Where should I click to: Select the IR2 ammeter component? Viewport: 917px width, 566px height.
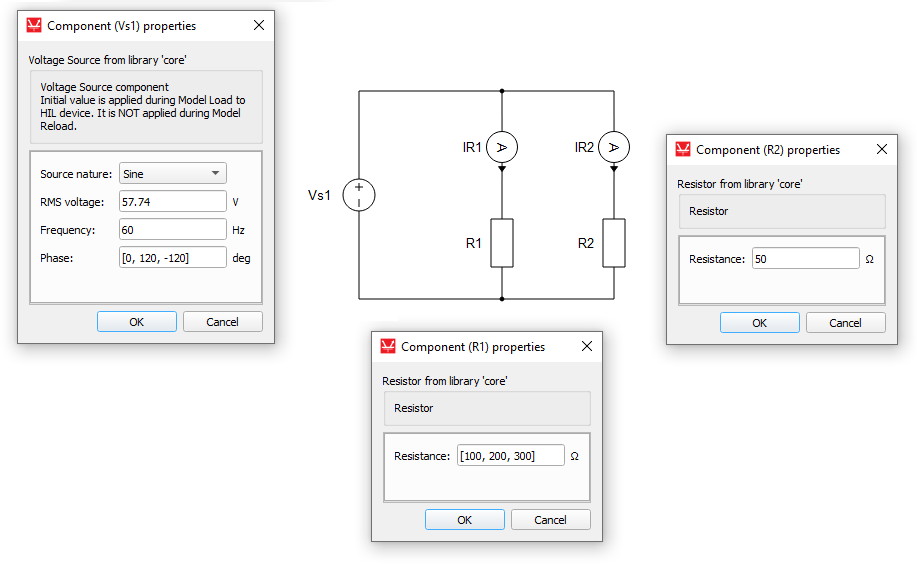tap(614, 148)
